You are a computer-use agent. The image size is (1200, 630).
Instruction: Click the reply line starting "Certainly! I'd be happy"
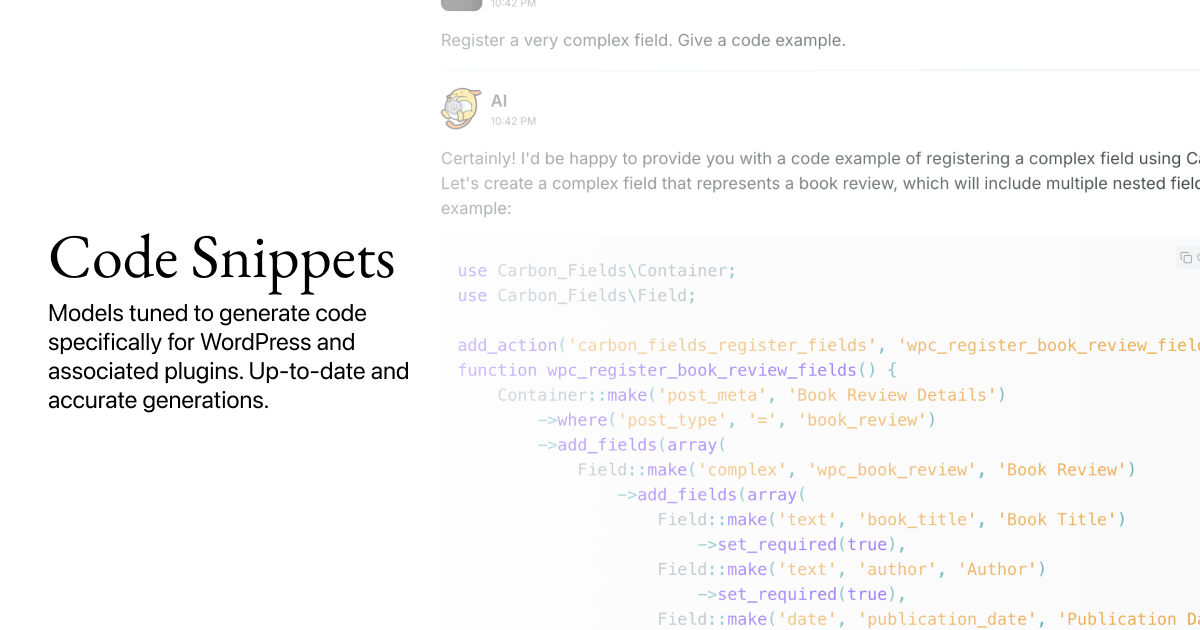pos(820,158)
